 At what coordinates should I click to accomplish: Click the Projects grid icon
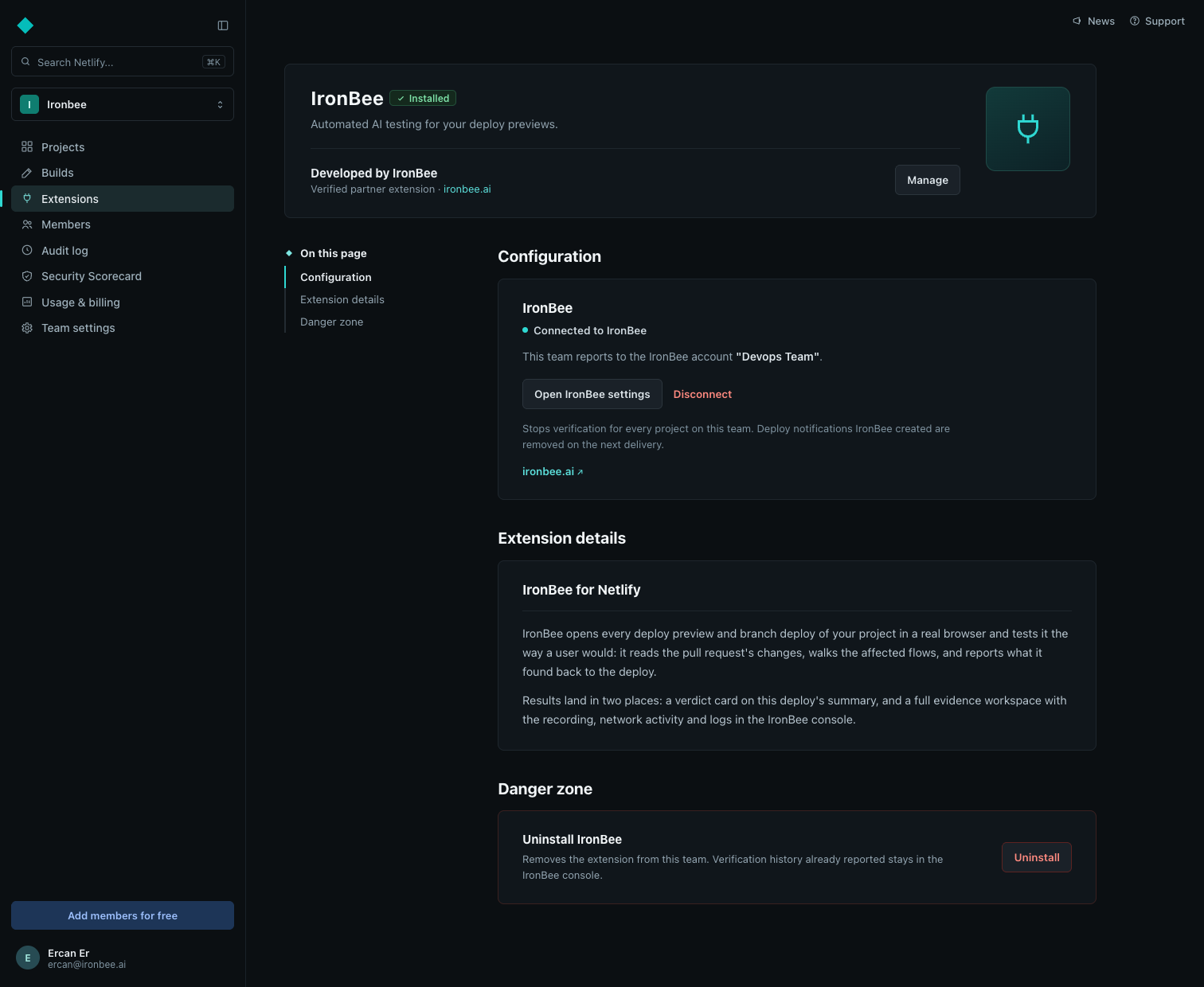[27, 146]
